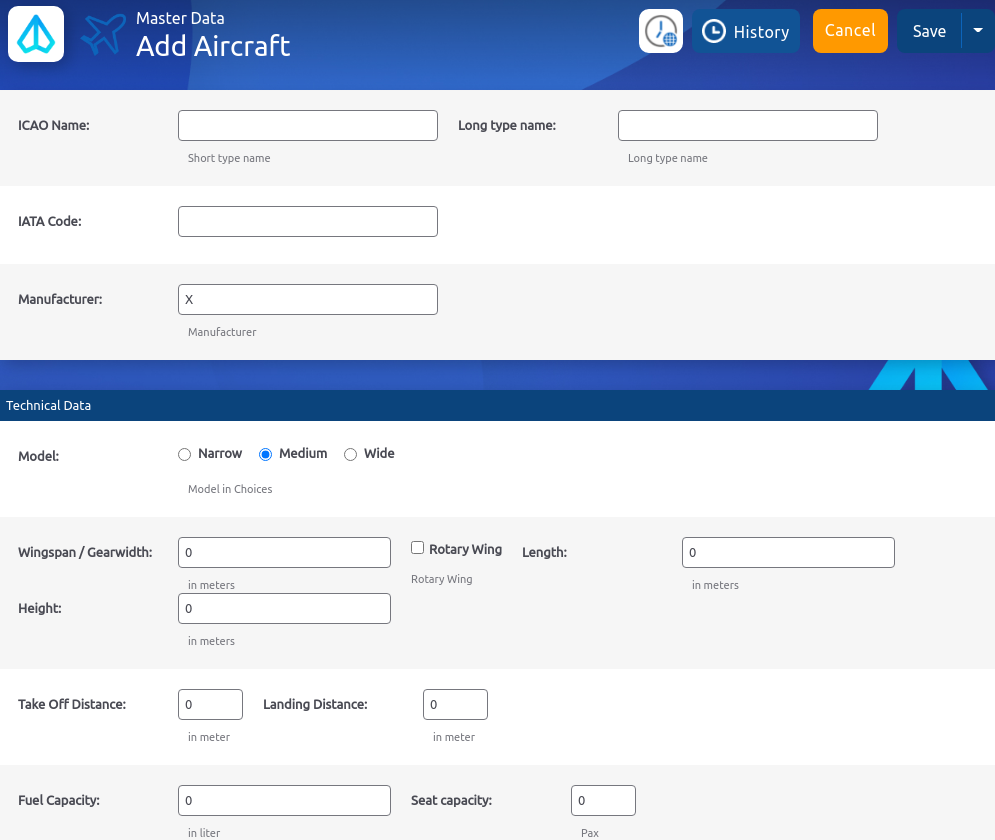The height and width of the screenshot is (840, 995).
Task: Choose the Wide model option
Action: coord(351,455)
